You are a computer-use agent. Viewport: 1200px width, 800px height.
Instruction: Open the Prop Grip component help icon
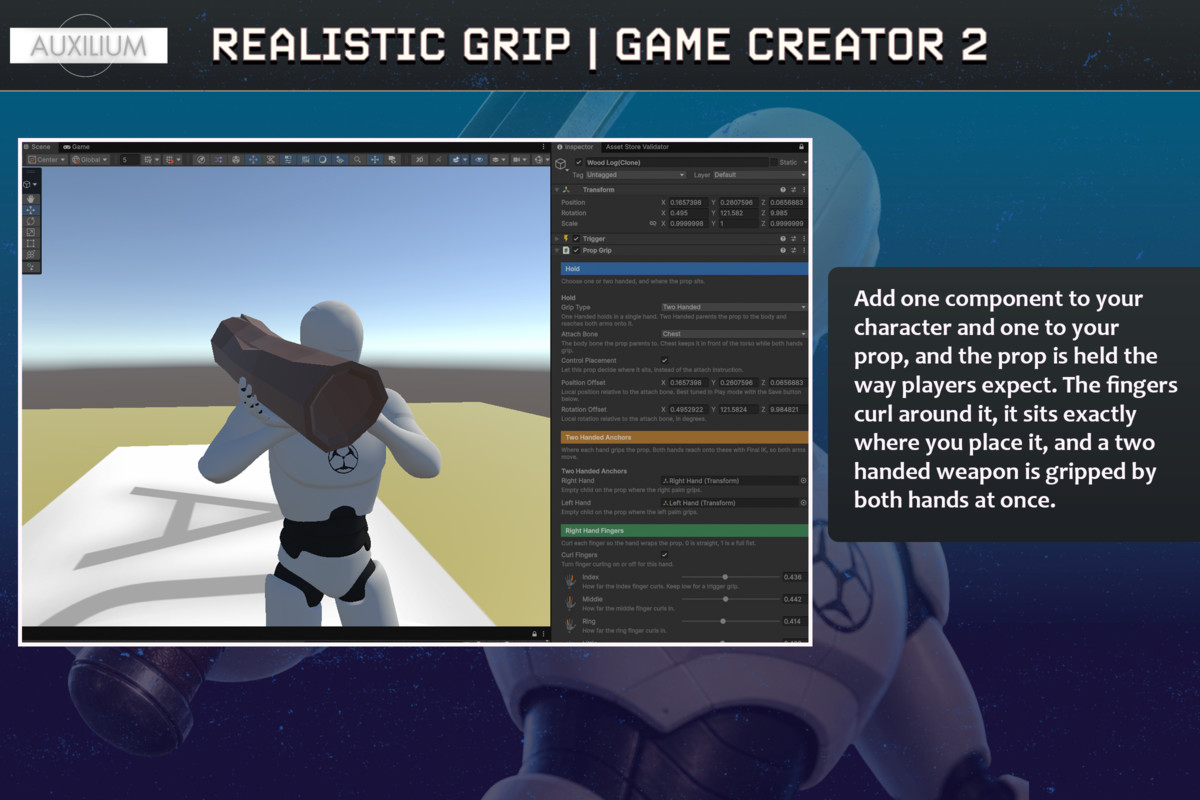coord(783,251)
